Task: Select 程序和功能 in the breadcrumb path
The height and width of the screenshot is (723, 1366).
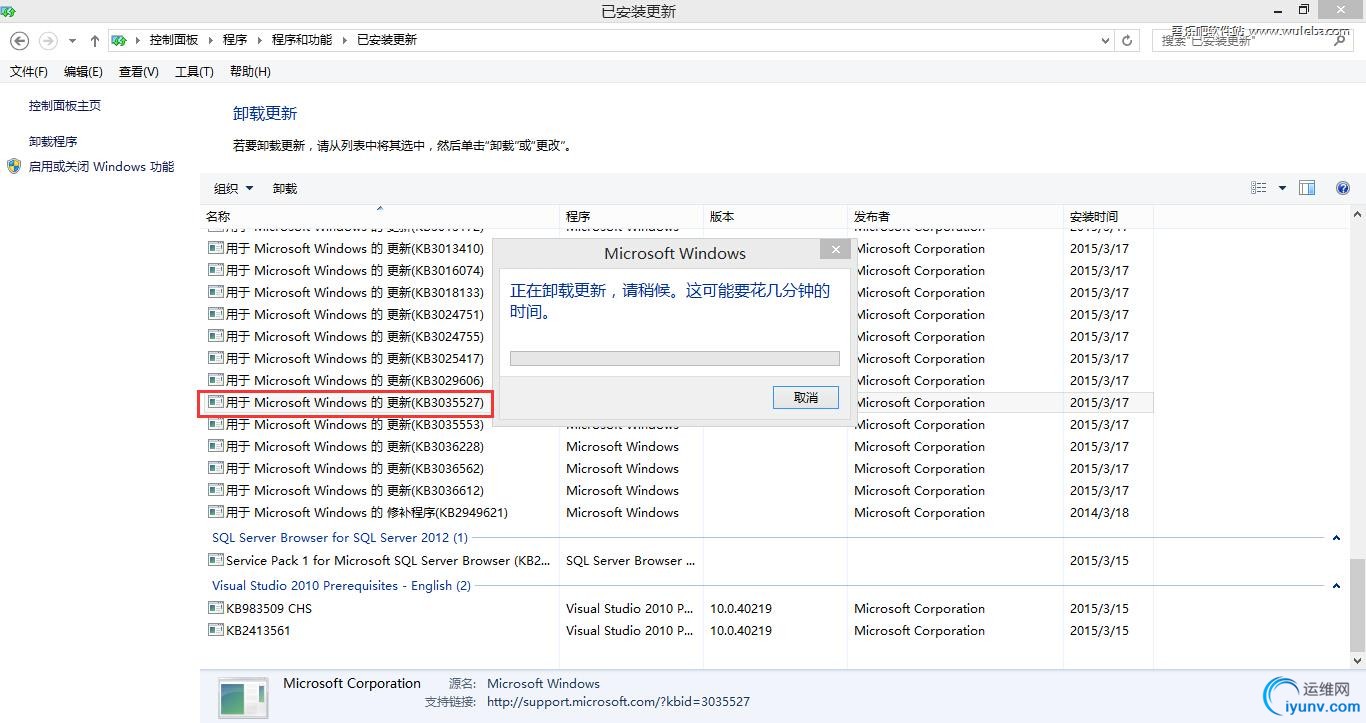Action: coord(302,40)
